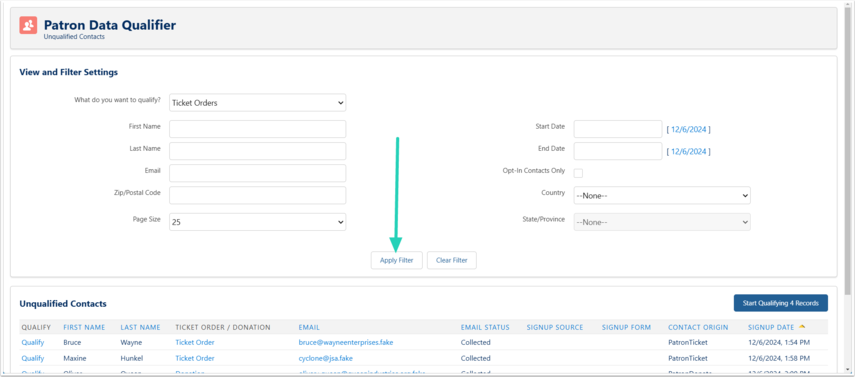This screenshot has width=855, height=377.
Task: Click the 12/6/2024 link beside Start Date
Action: coord(689,129)
